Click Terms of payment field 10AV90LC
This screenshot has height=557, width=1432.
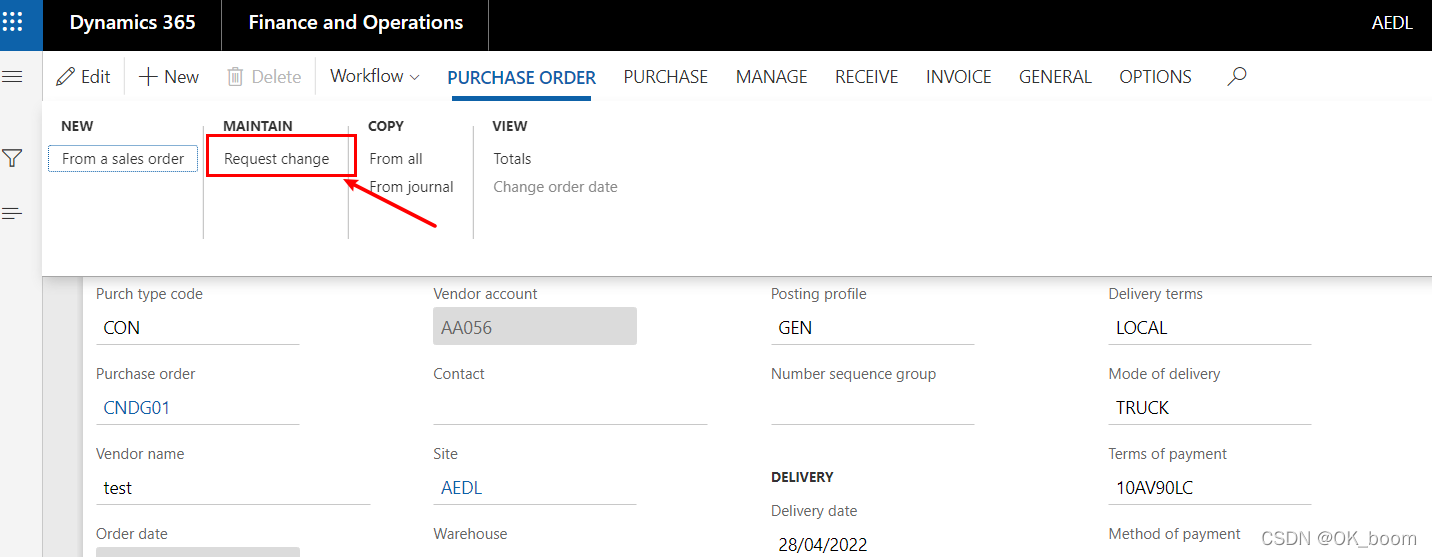(x=1210, y=488)
